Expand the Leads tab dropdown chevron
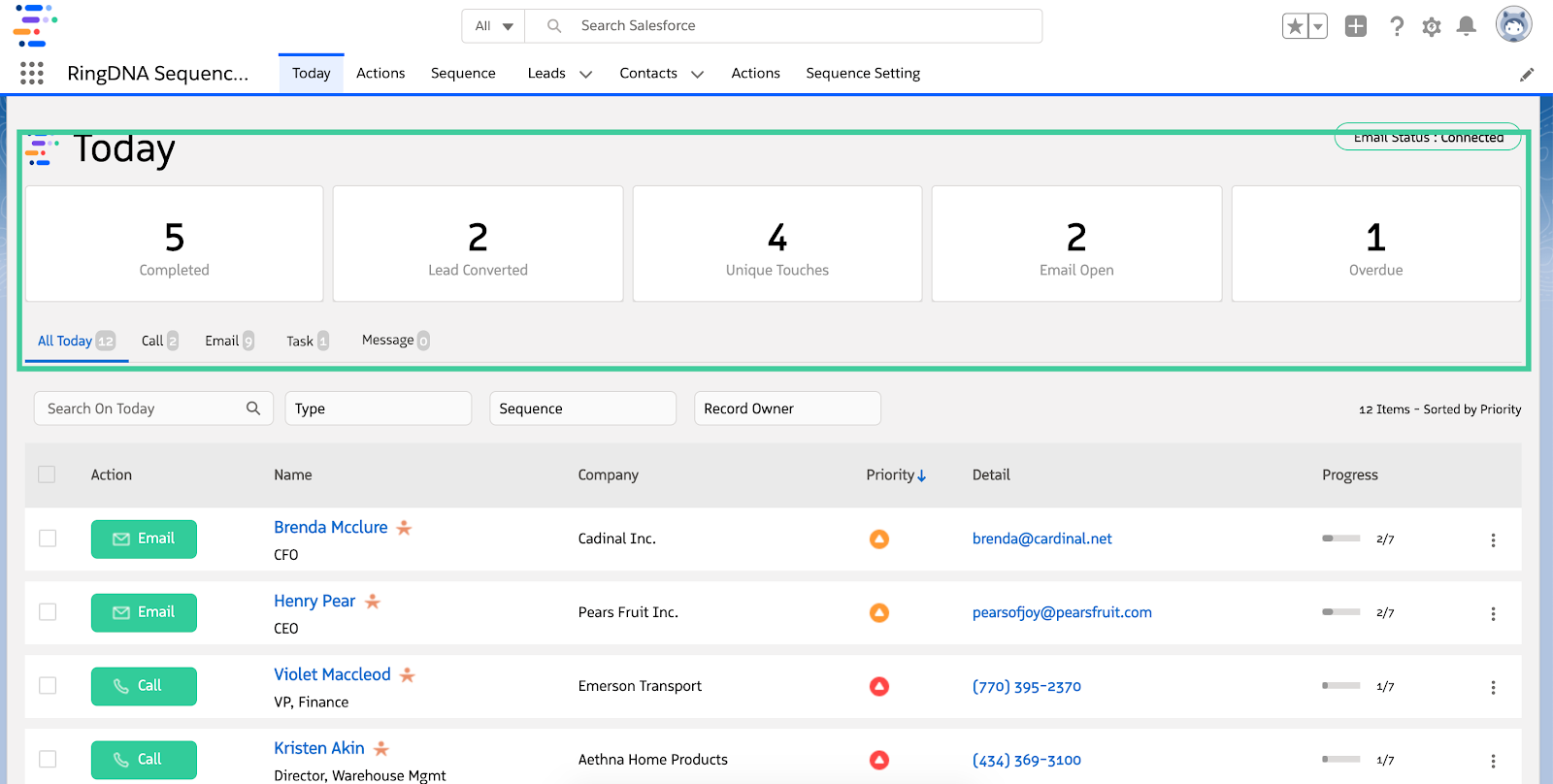Image resolution: width=1553 pixels, height=784 pixels. tap(586, 75)
